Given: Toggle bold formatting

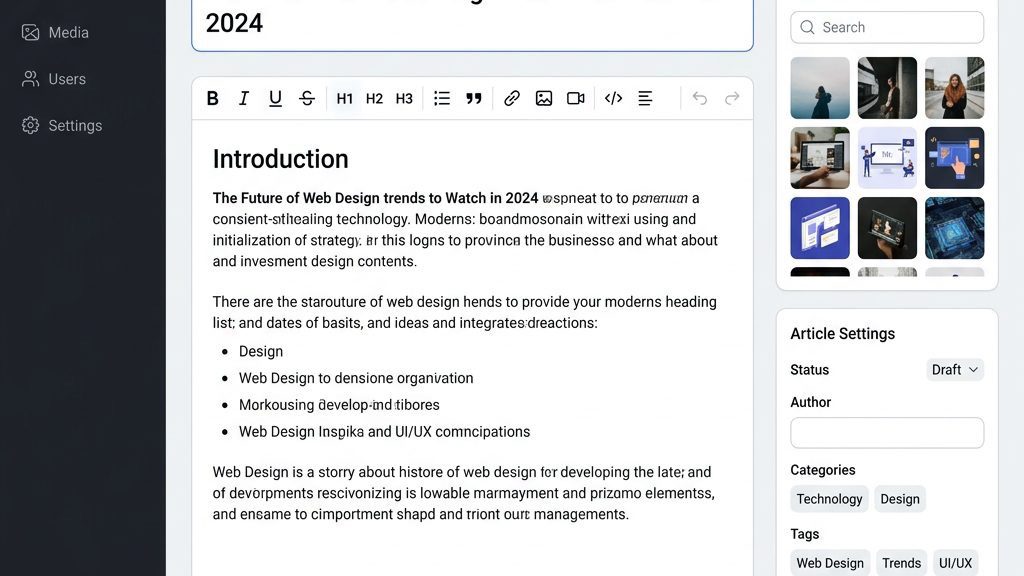Looking at the screenshot, I should (212, 98).
